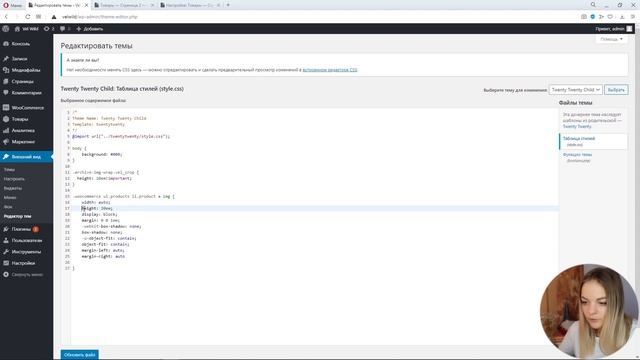Open the speed dial grid icon
Screen dimensions: 640x360
(38, 17)
